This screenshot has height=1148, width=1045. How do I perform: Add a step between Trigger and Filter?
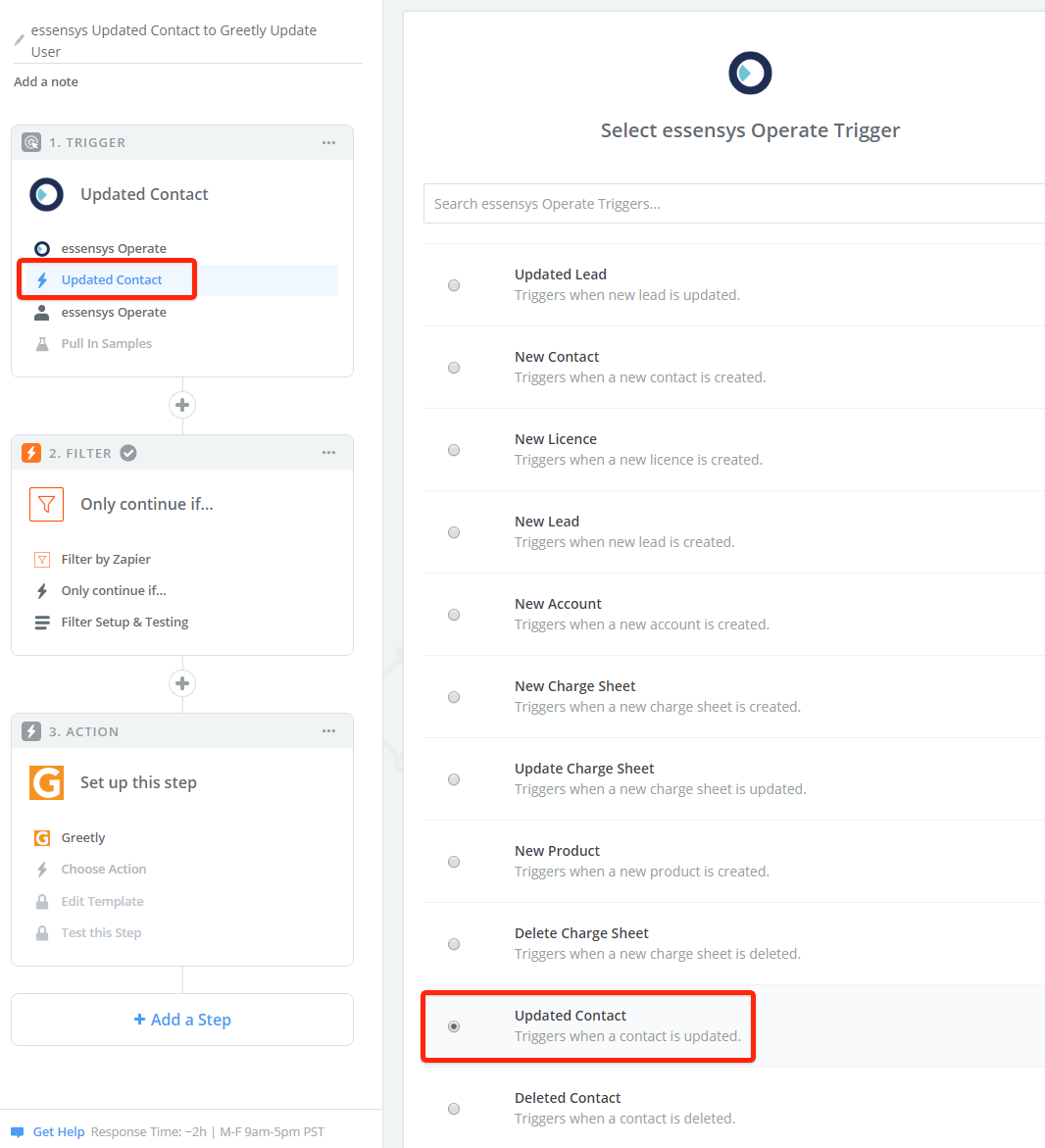coord(182,405)
